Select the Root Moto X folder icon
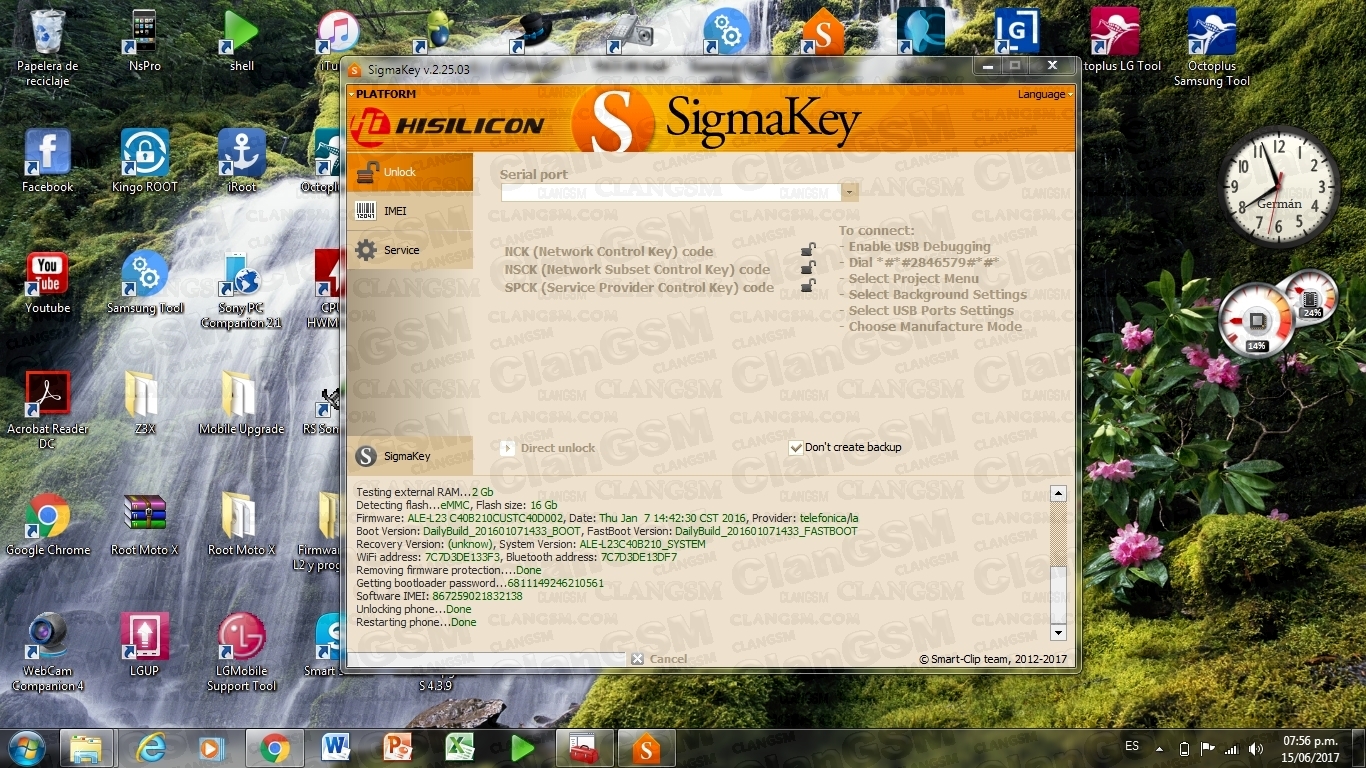1366x768 pixels. coord(241,525)
